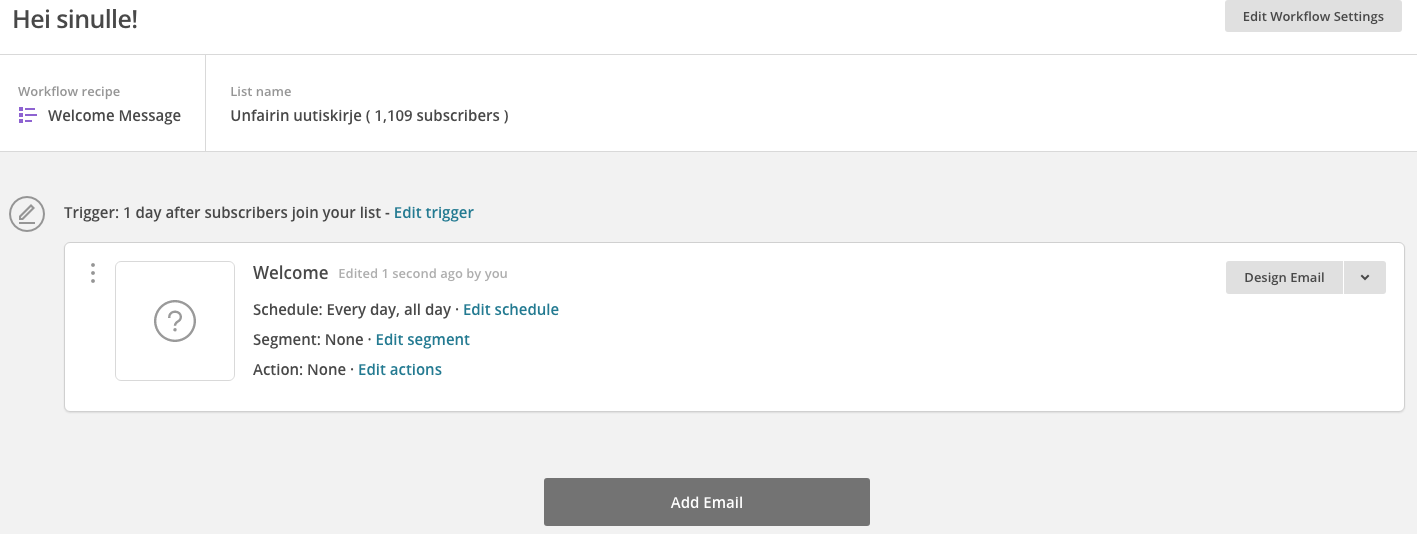Open the three-dot menu on the Welcome email
1417x534 pixels.
[93, 273]
